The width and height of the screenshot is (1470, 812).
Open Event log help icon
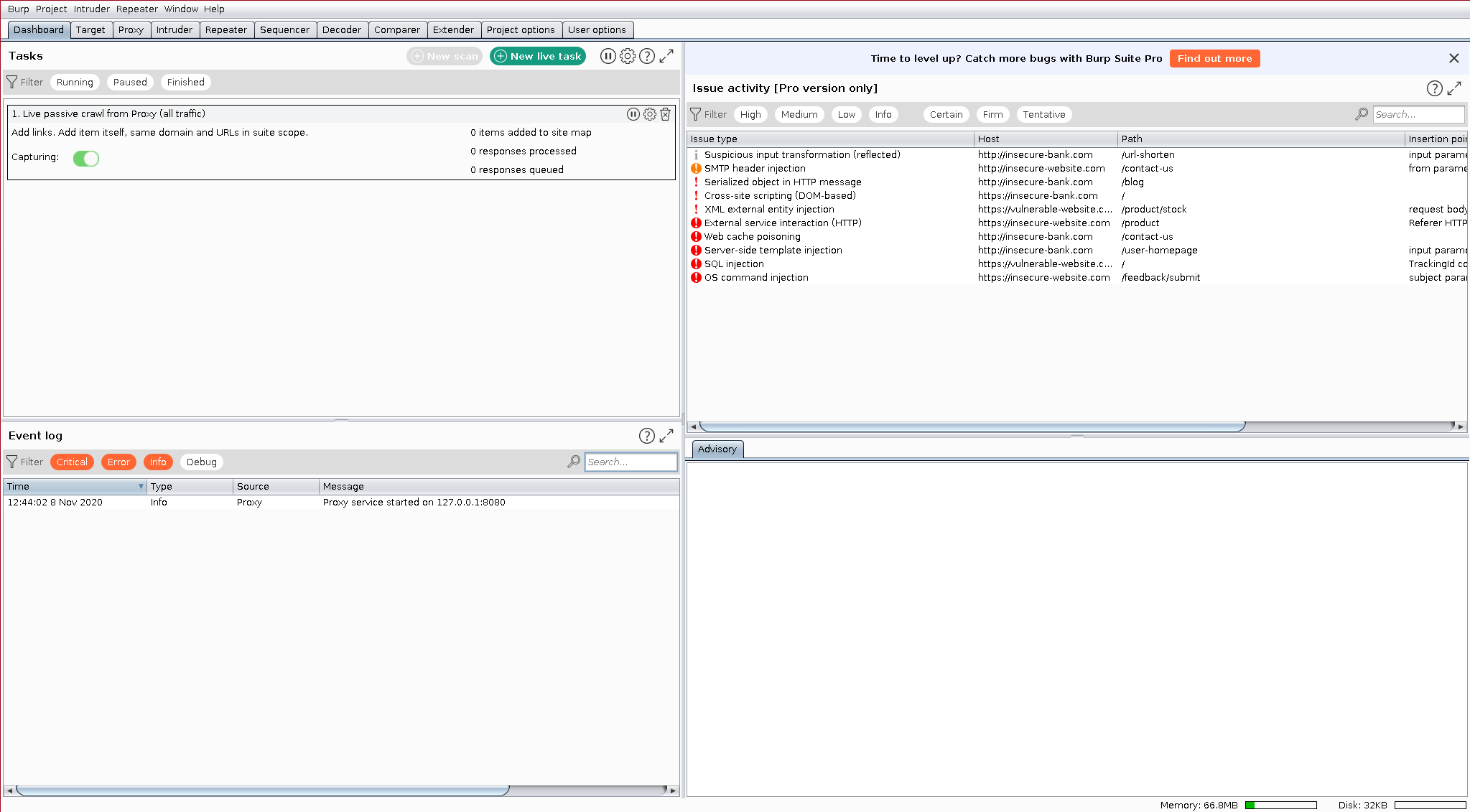pyautogui.click(x=646, y=436)
